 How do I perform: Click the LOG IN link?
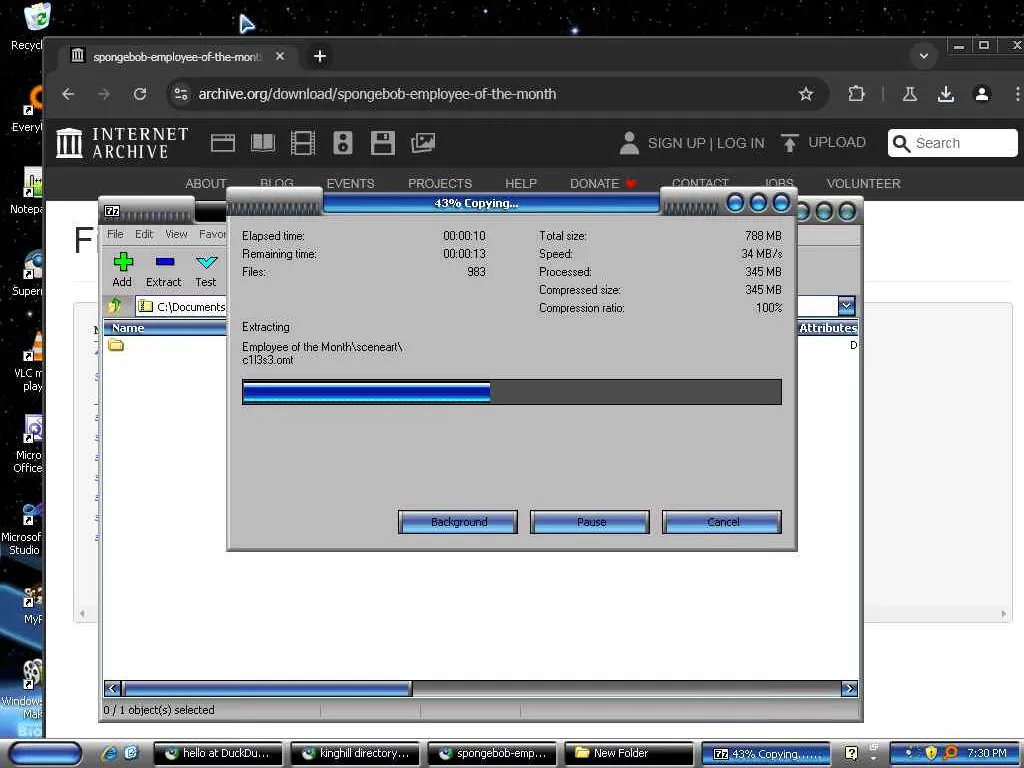pos(741,143)
